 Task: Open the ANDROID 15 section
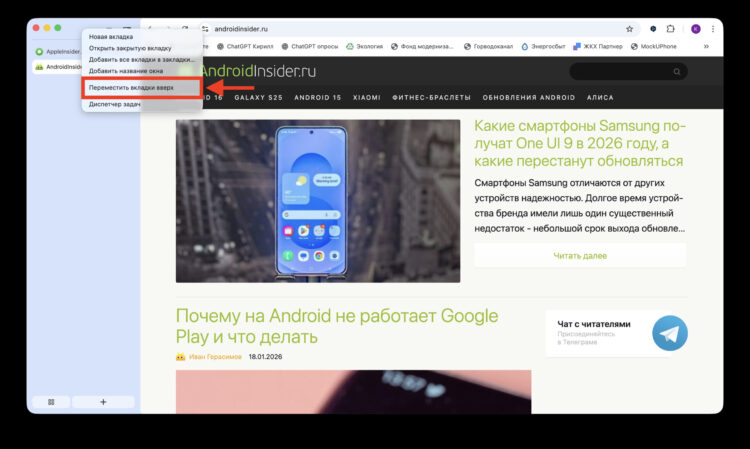(318, 98)
